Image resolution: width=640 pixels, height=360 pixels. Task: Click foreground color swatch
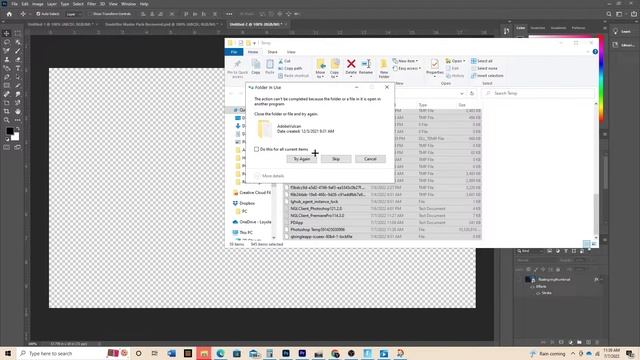[x=10, y=131]
